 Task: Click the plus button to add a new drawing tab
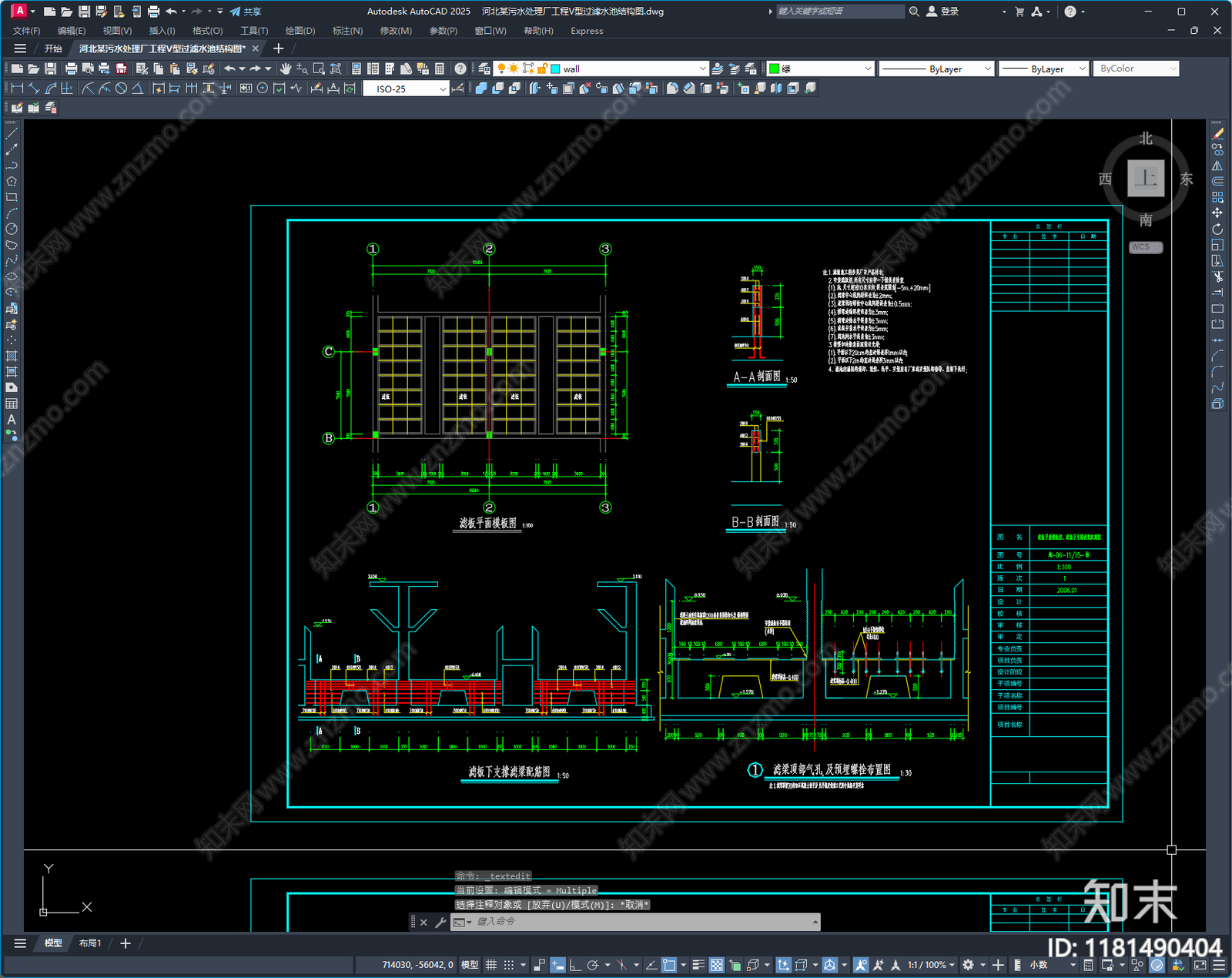pos(279,49)
